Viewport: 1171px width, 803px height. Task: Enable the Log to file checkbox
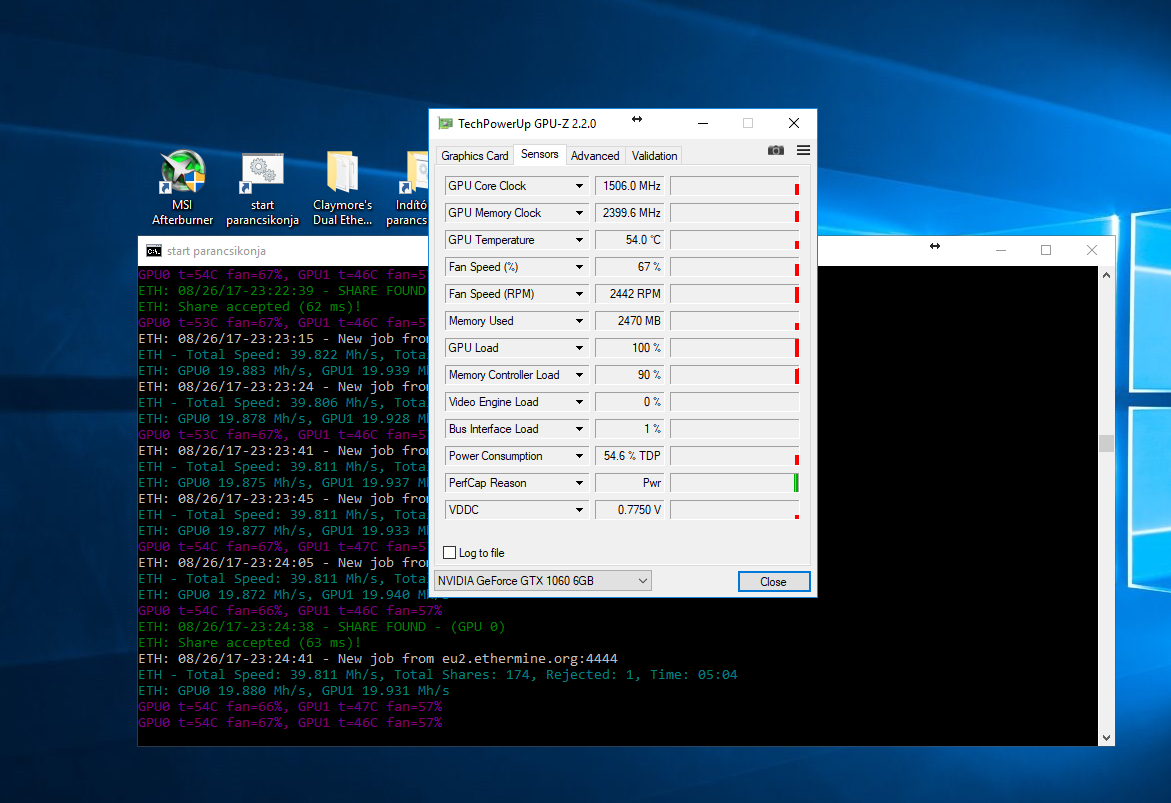click(x=450, y=553)
